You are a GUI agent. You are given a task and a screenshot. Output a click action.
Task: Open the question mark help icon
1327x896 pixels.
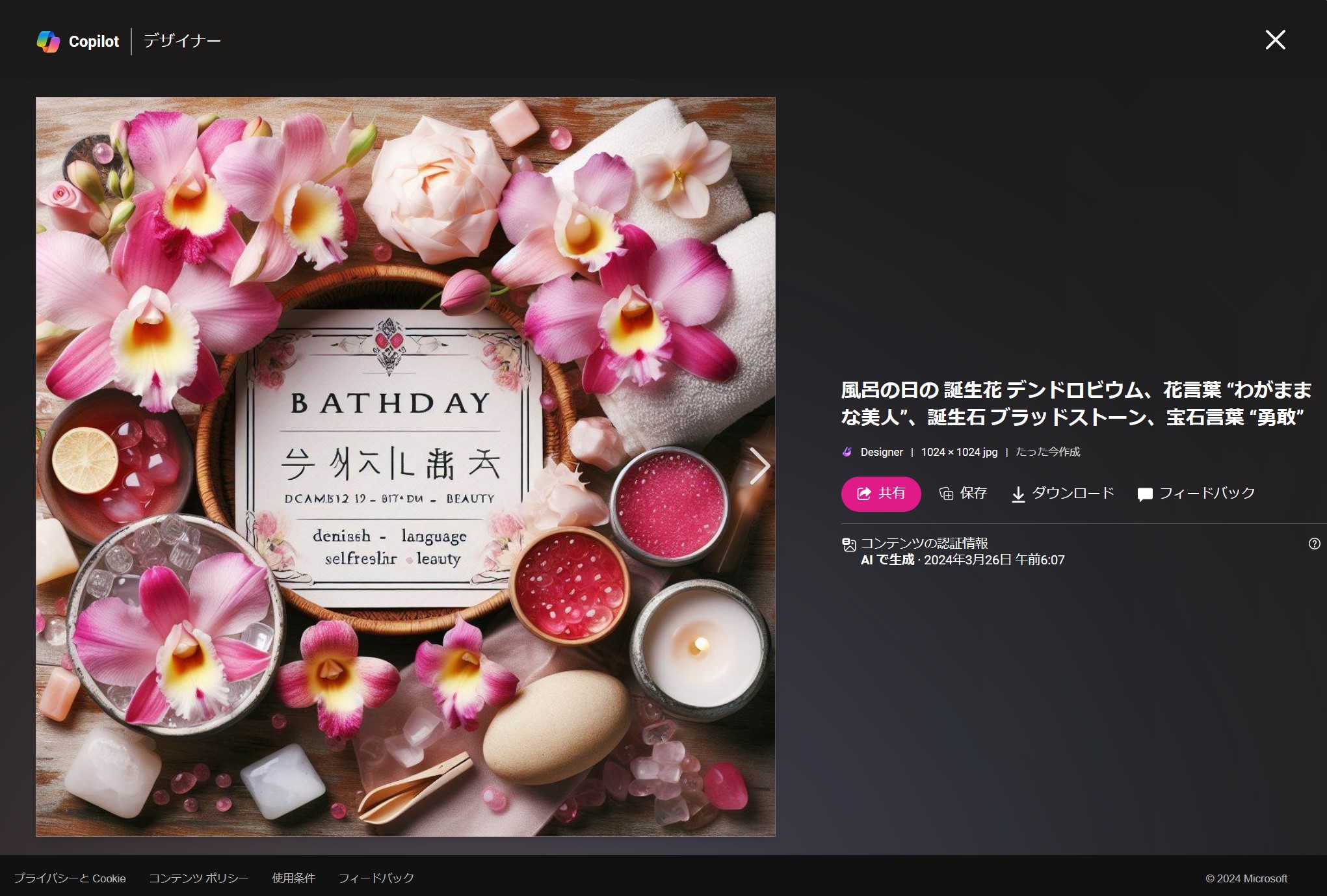pyautogui.click(x=1314, y=544)
